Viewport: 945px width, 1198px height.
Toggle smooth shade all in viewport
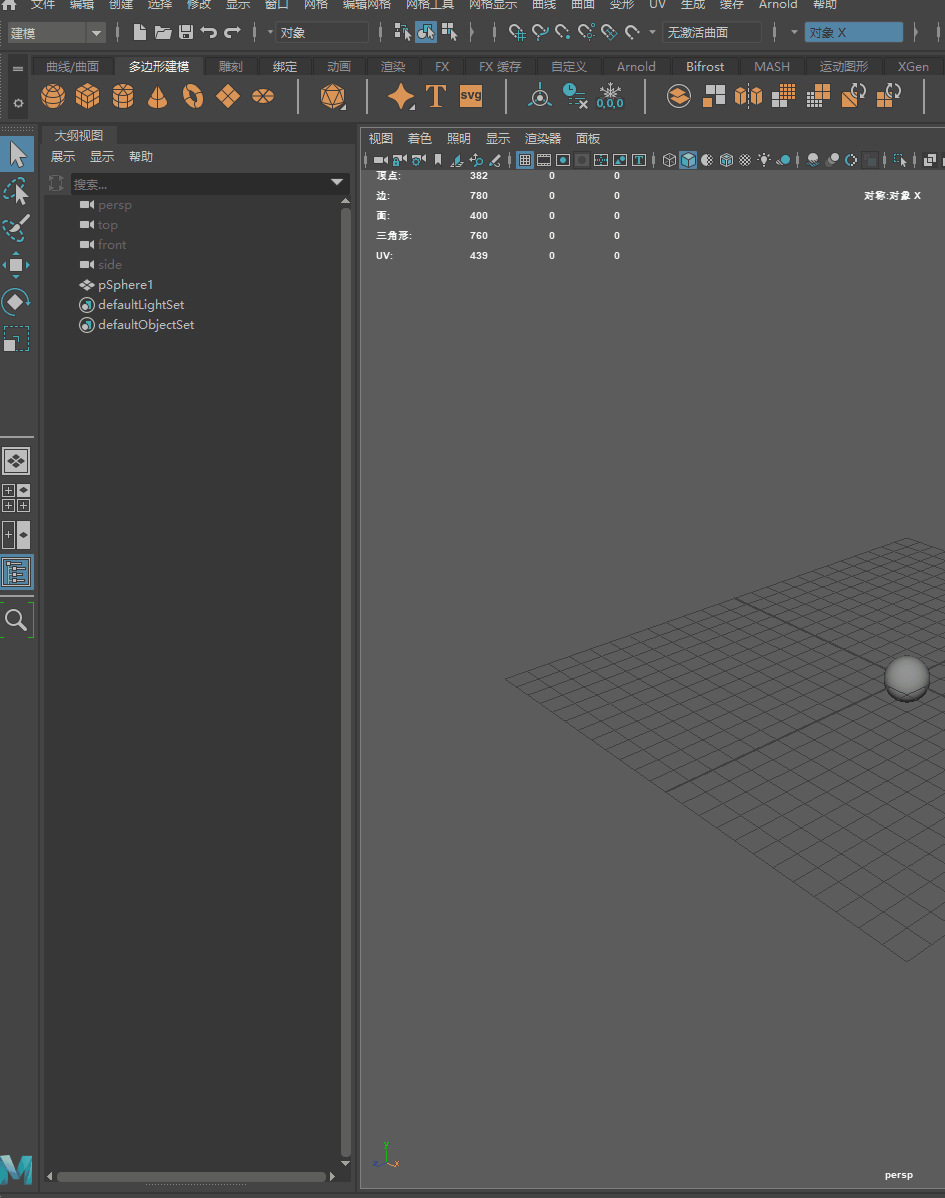click(688, 160)
